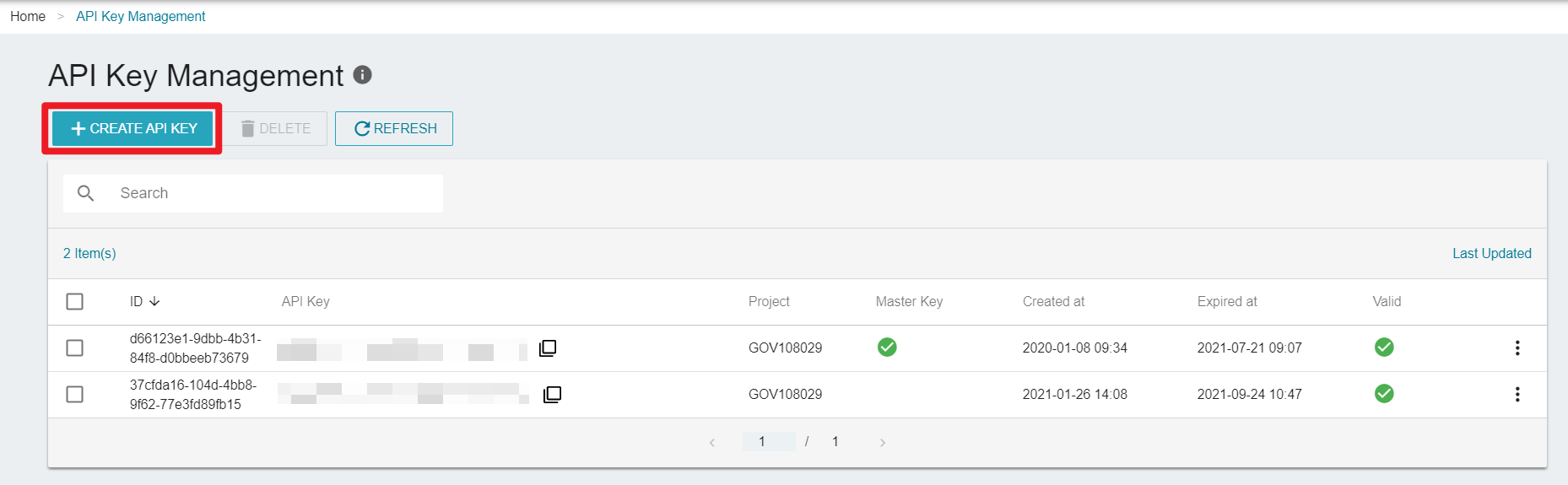
Task: Copy the API key of the 37cfda16 row
Action: (x=552, y=394)
